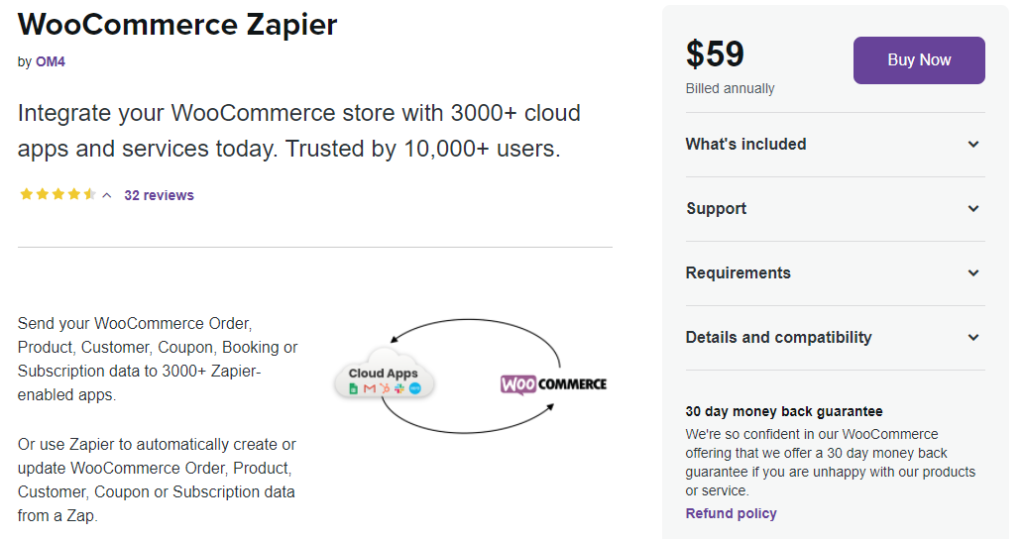Expand the Requirements section
Viewport: 1024px width, 539px height.
(835, 273)
